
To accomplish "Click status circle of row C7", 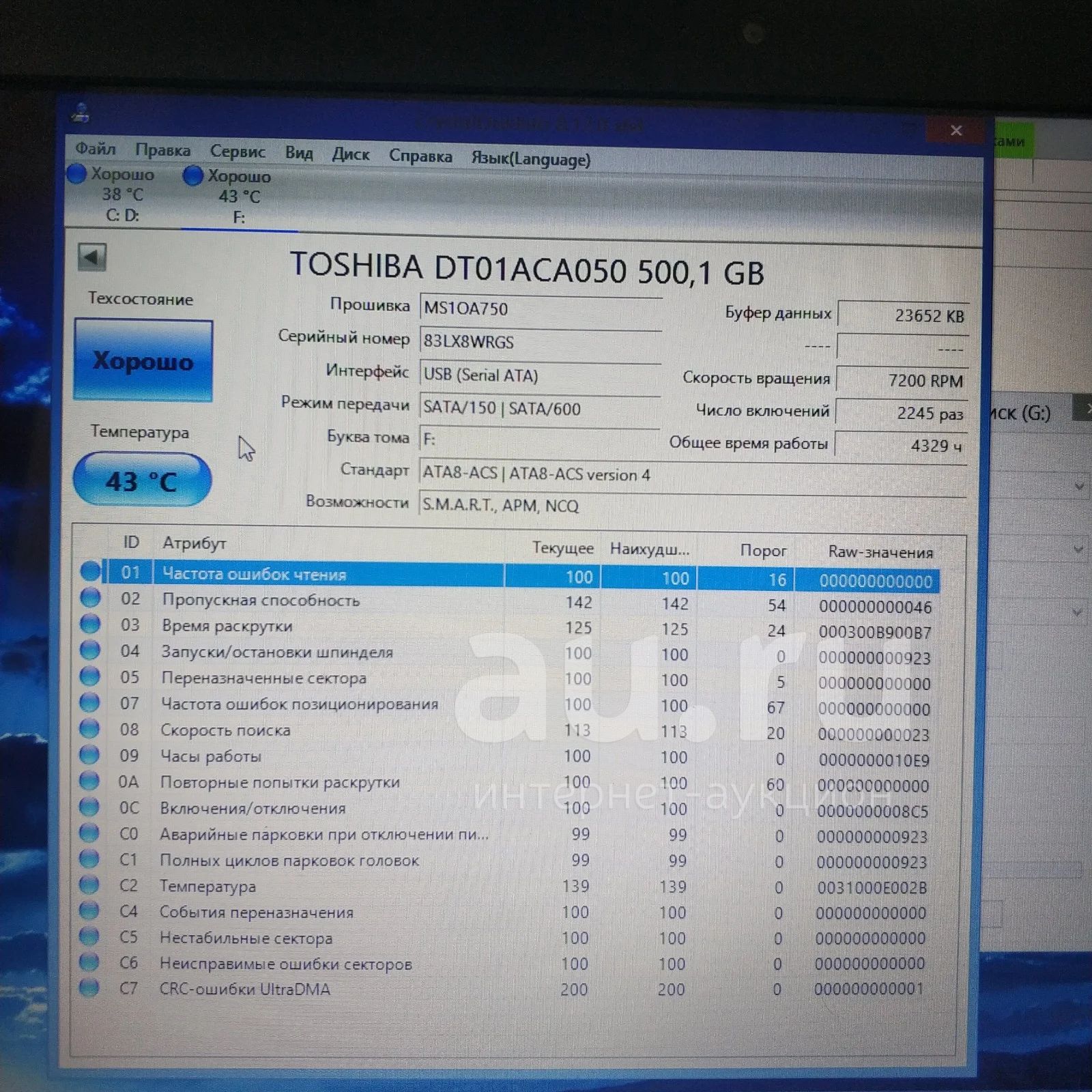I will 89,988.
